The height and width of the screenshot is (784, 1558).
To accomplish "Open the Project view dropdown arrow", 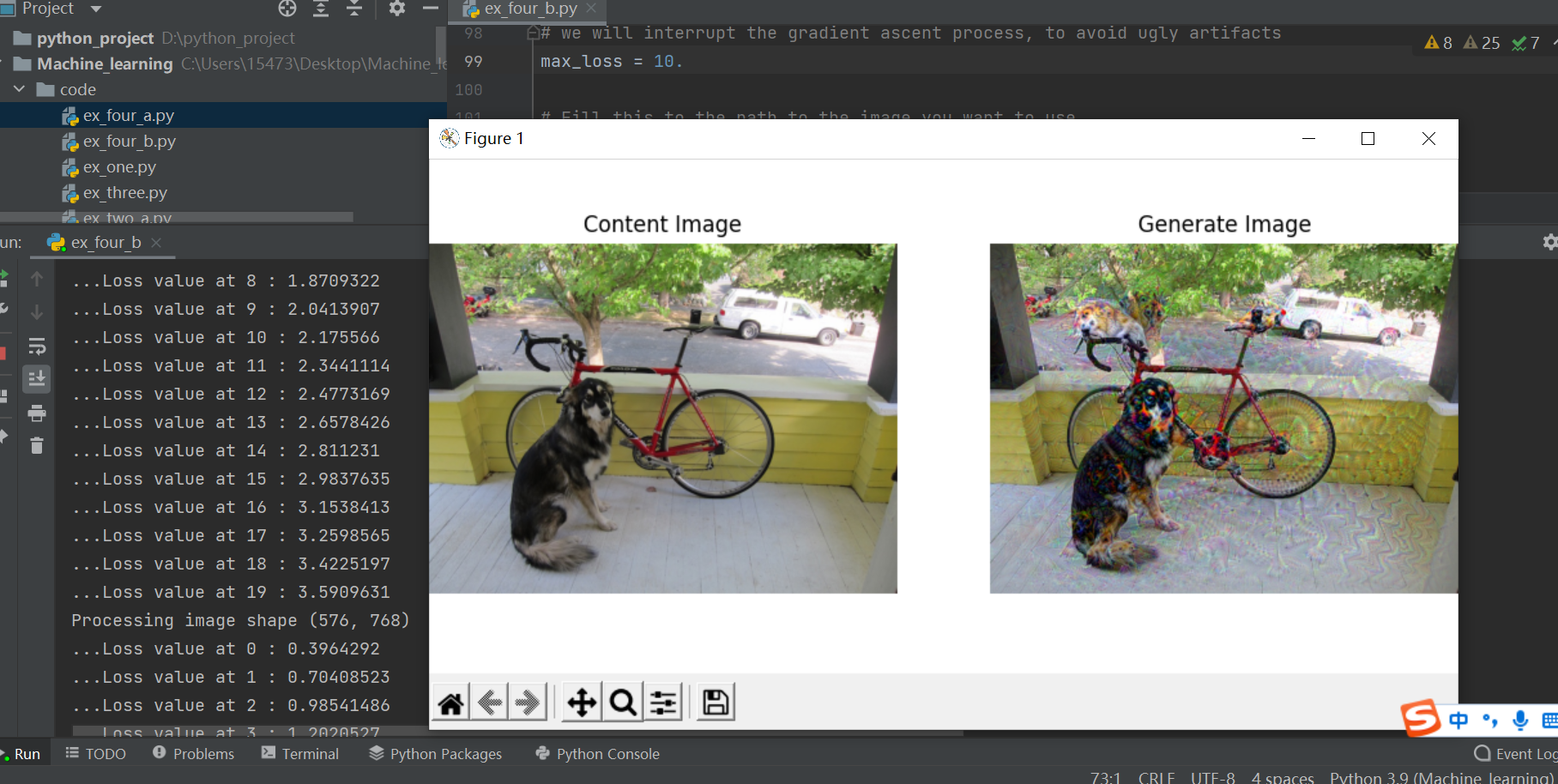I will tap(96, 9).
